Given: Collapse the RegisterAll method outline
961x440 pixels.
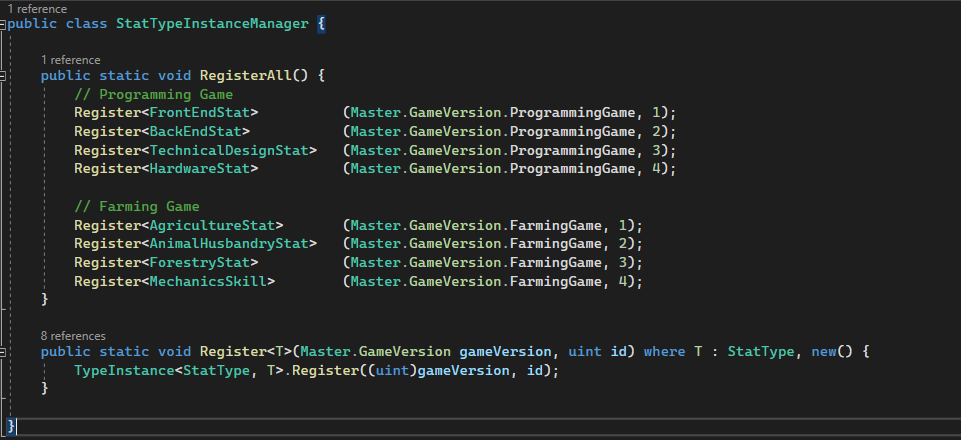Looking at the screenshot, I should pos(3,76).
